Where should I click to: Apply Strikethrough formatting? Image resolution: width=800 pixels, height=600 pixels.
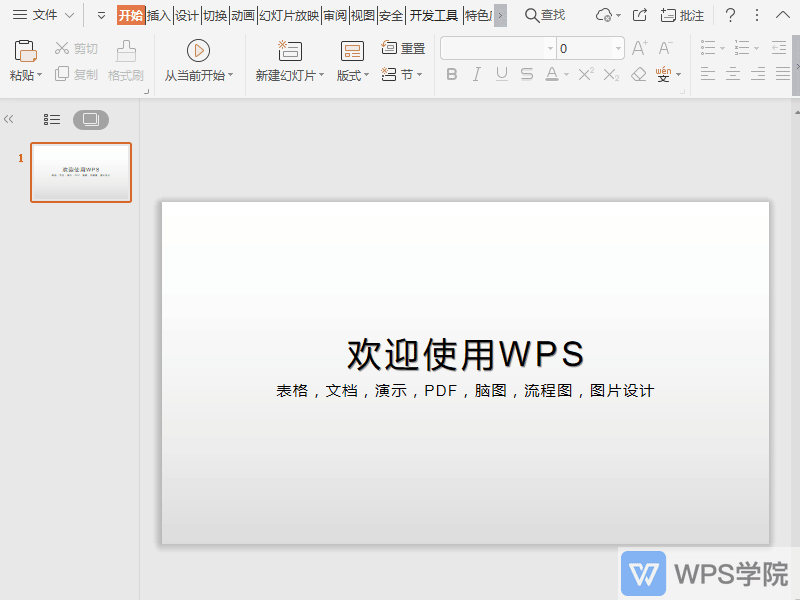[526, 73]
